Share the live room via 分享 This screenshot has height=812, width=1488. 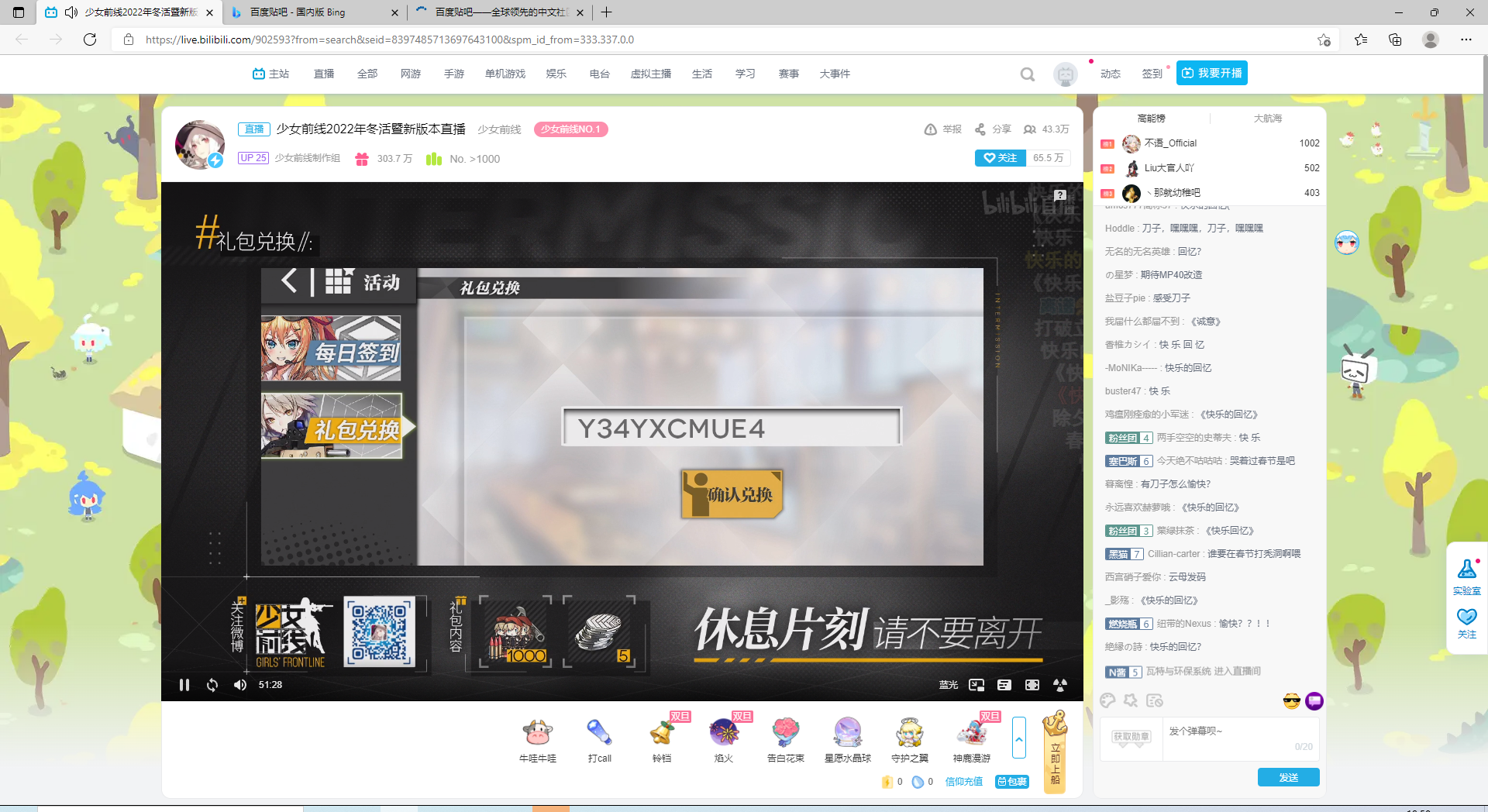click(993, 129)
